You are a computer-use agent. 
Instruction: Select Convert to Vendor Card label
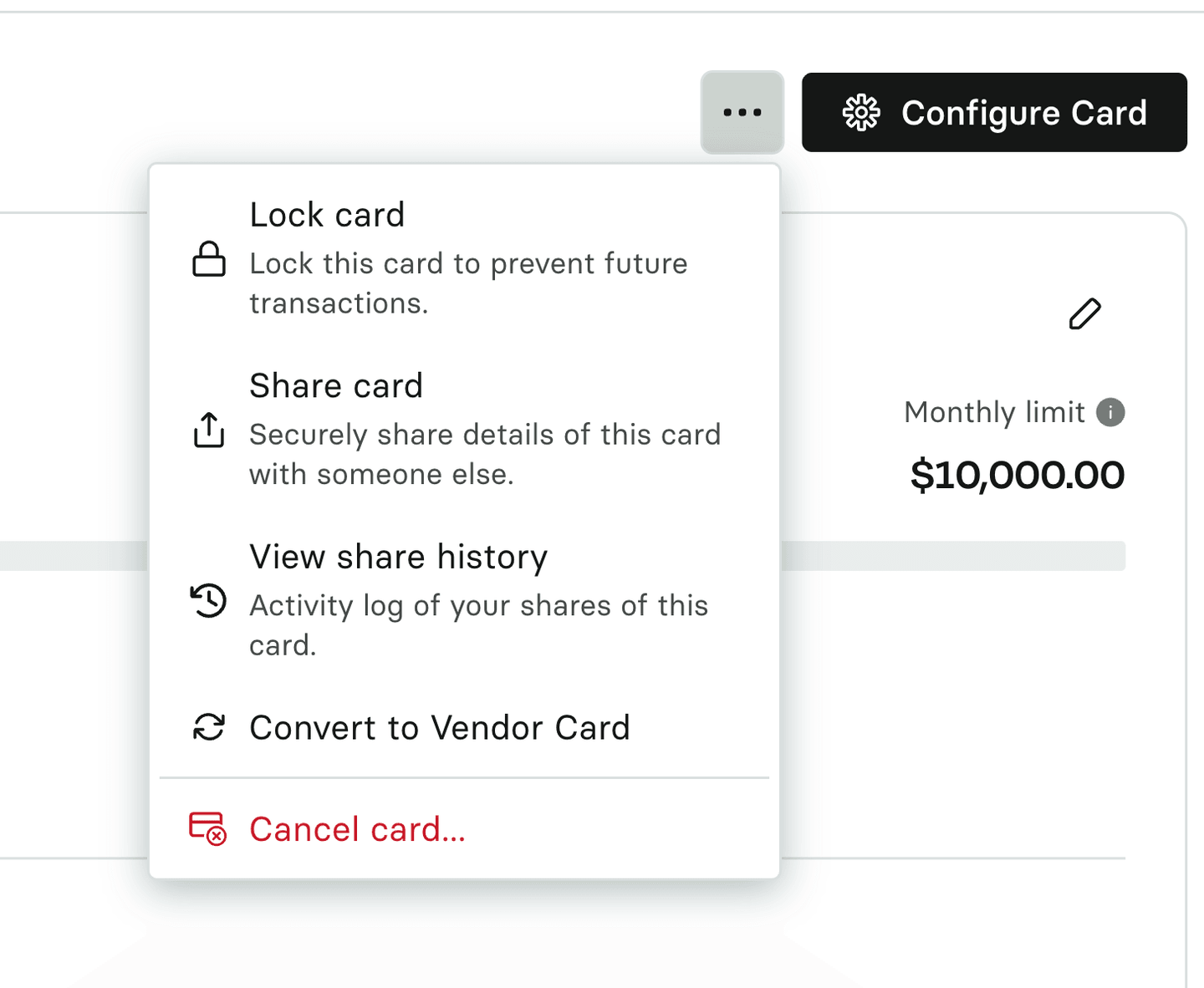click(440, 728)
